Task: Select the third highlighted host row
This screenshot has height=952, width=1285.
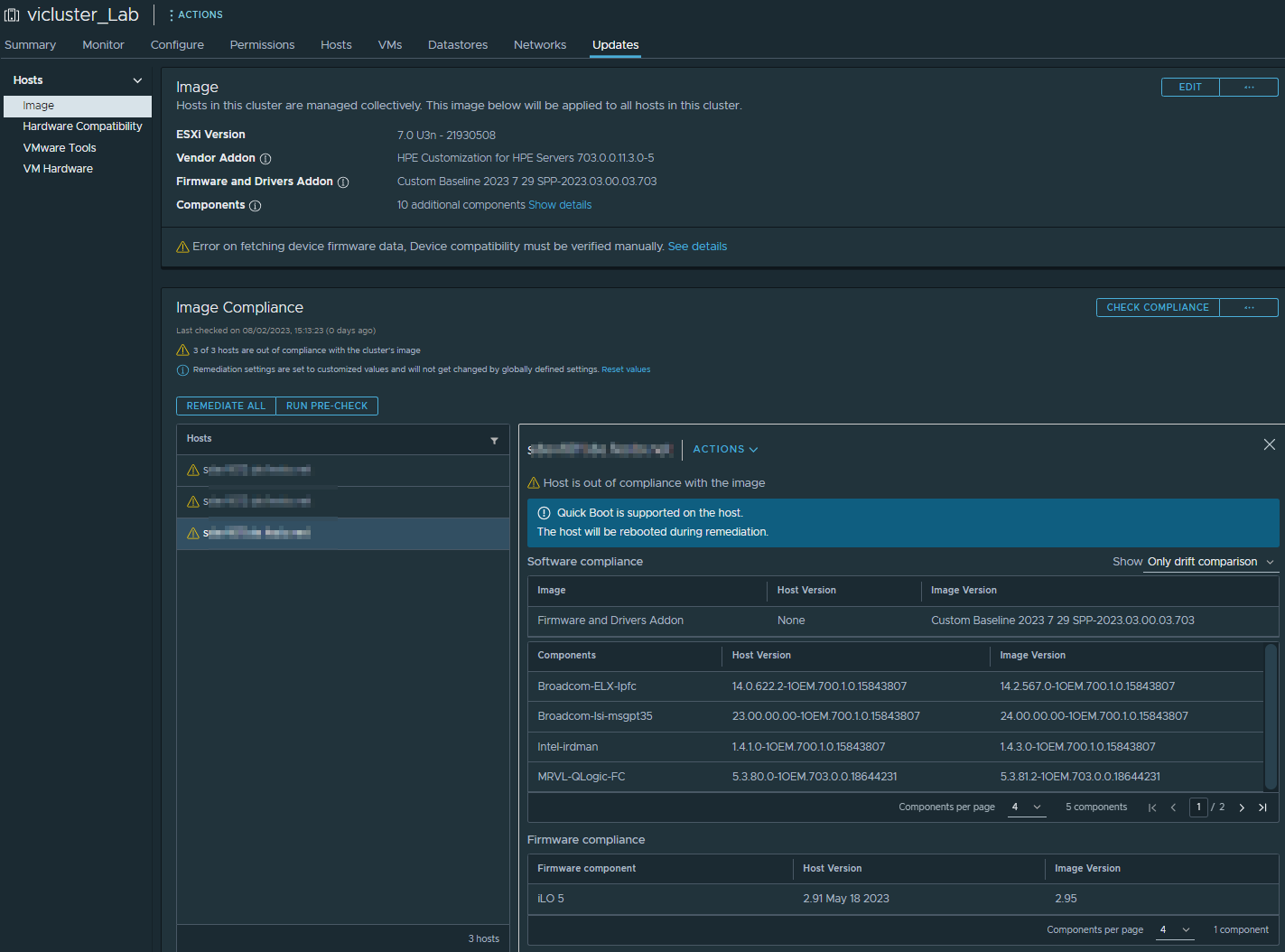Action: coord(343,534)
